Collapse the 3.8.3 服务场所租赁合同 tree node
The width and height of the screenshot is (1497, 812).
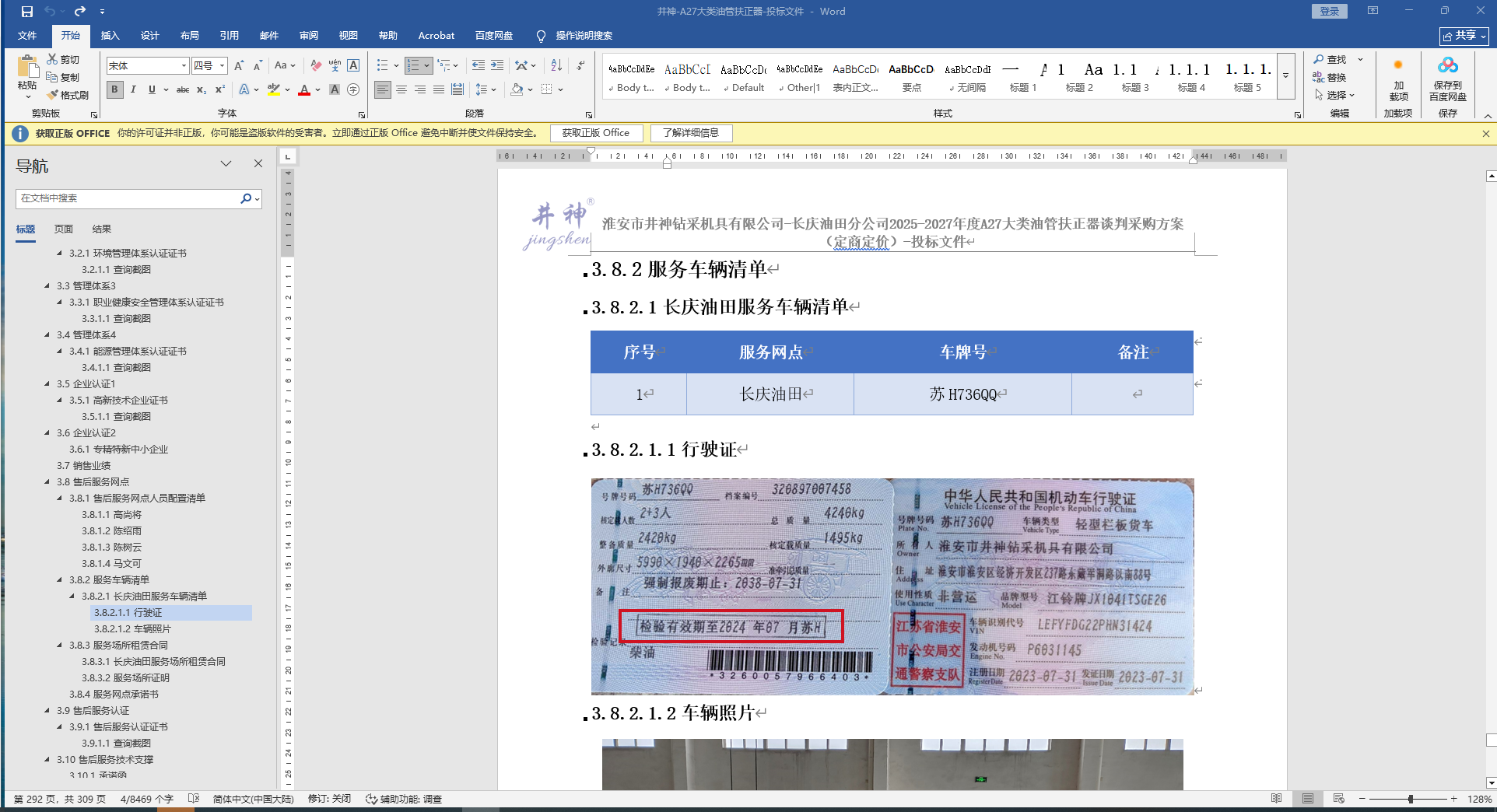pyautogui.click(x=60, y=645)
